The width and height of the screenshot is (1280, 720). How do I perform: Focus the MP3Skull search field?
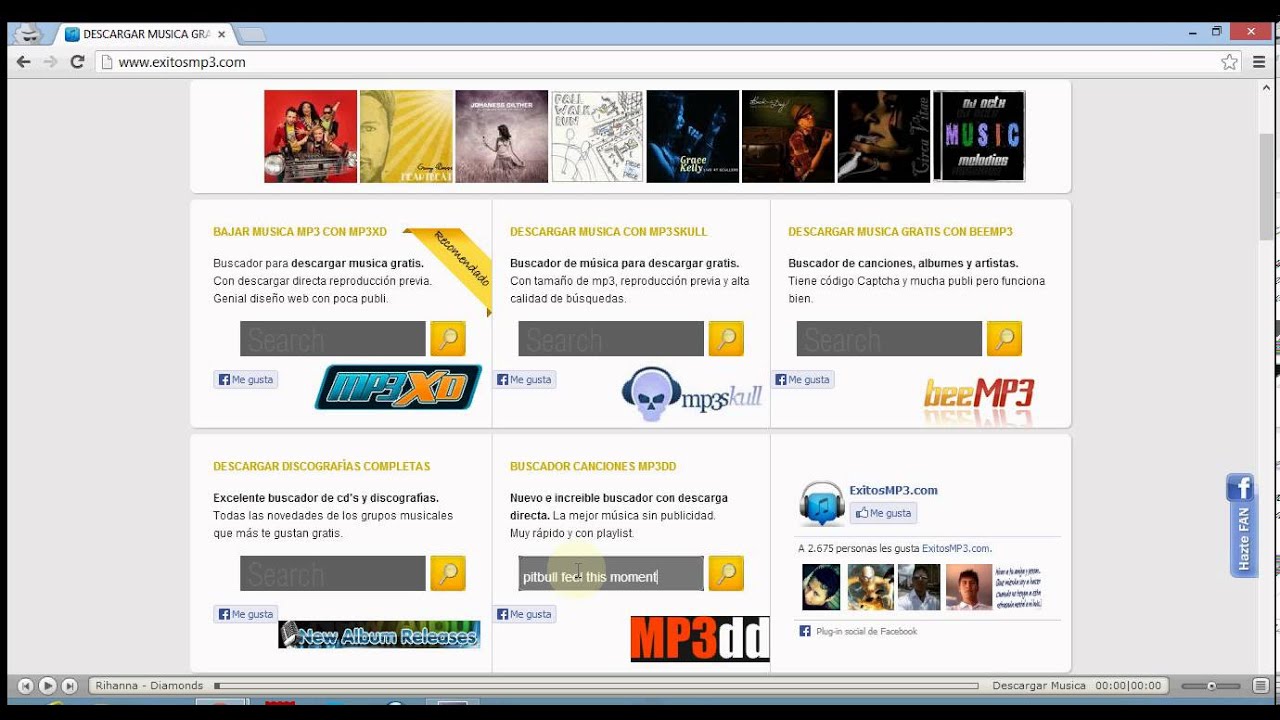(611, 339)
